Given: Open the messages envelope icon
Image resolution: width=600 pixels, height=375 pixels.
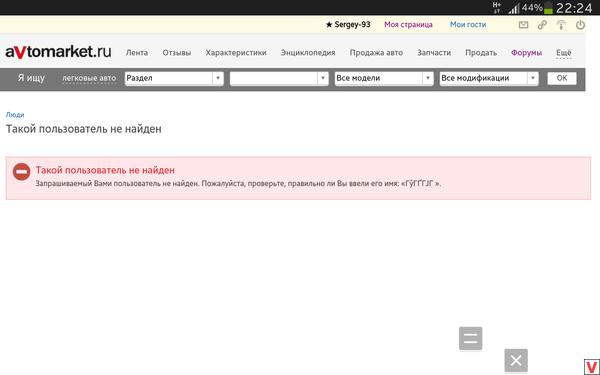Looking at the screenshot, I should (x=523, y=25).
